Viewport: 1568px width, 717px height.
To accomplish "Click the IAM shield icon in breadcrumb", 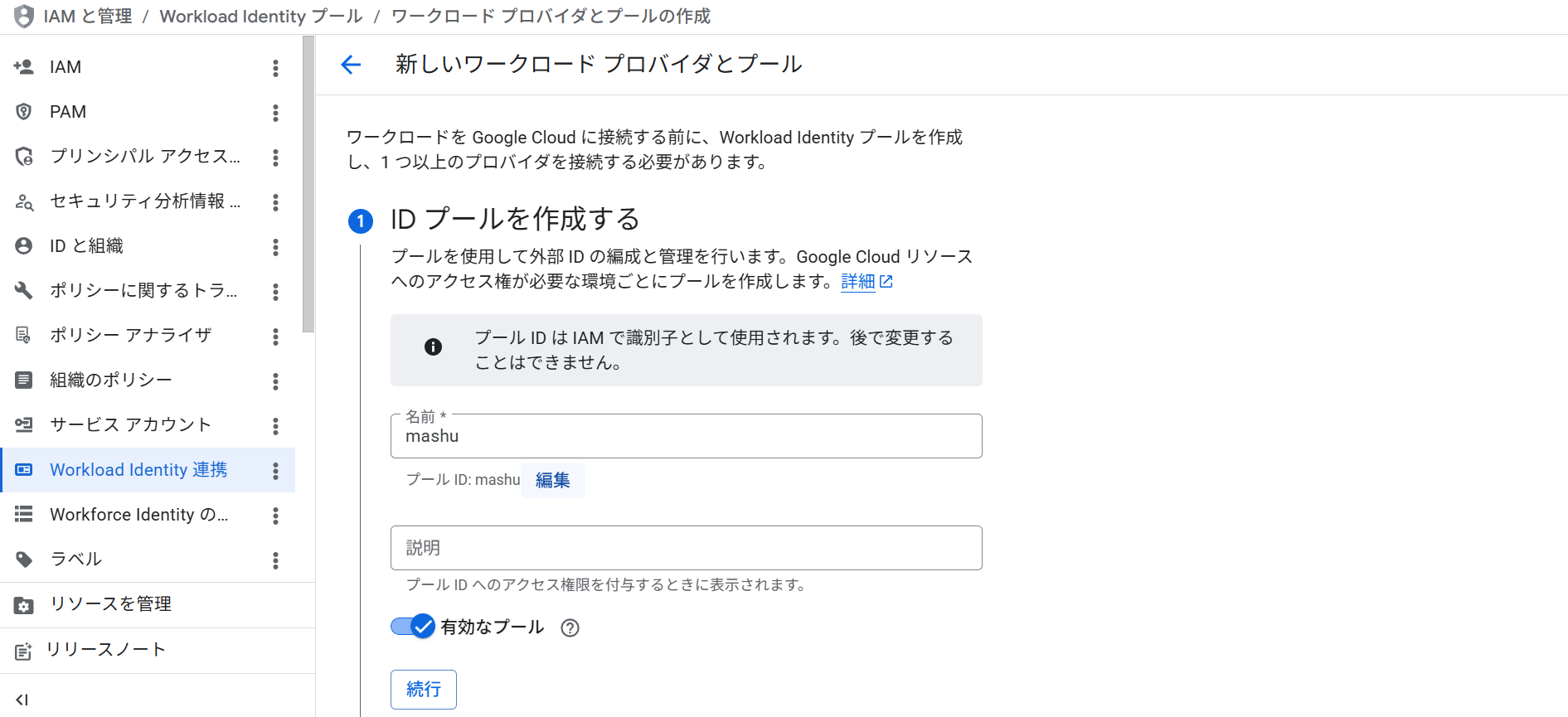I will 24,17.
